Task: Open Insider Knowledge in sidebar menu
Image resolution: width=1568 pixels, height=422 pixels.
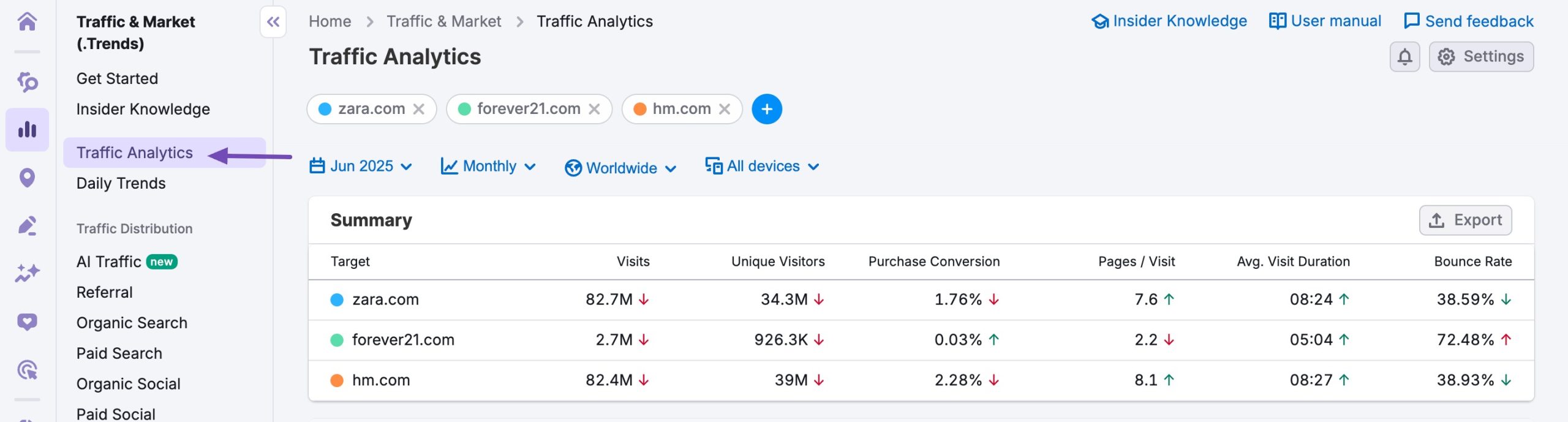Action: point(143,109)
